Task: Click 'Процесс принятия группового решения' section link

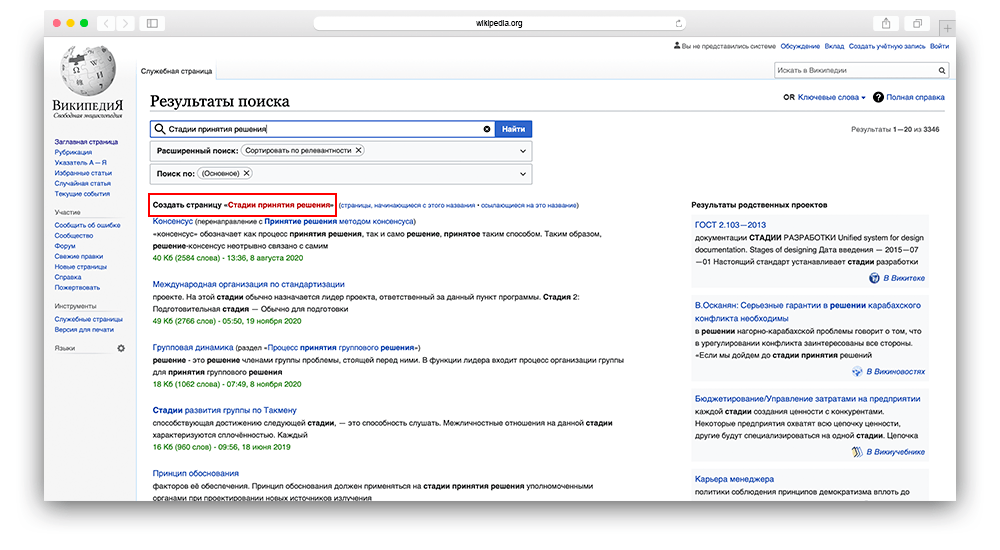Action: click(x=341, y=348)
